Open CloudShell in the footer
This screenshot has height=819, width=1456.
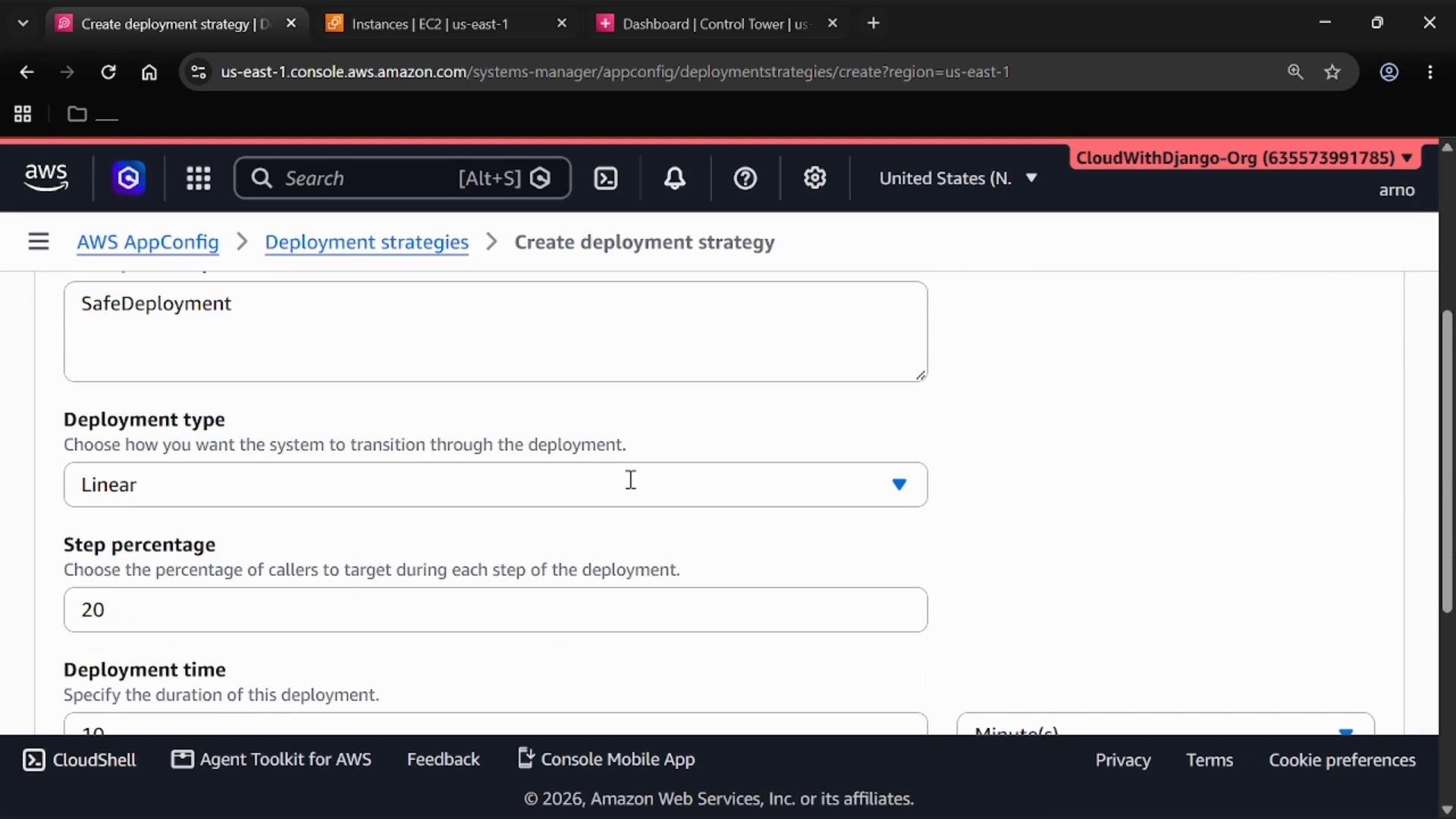click(x=80, y=760)
